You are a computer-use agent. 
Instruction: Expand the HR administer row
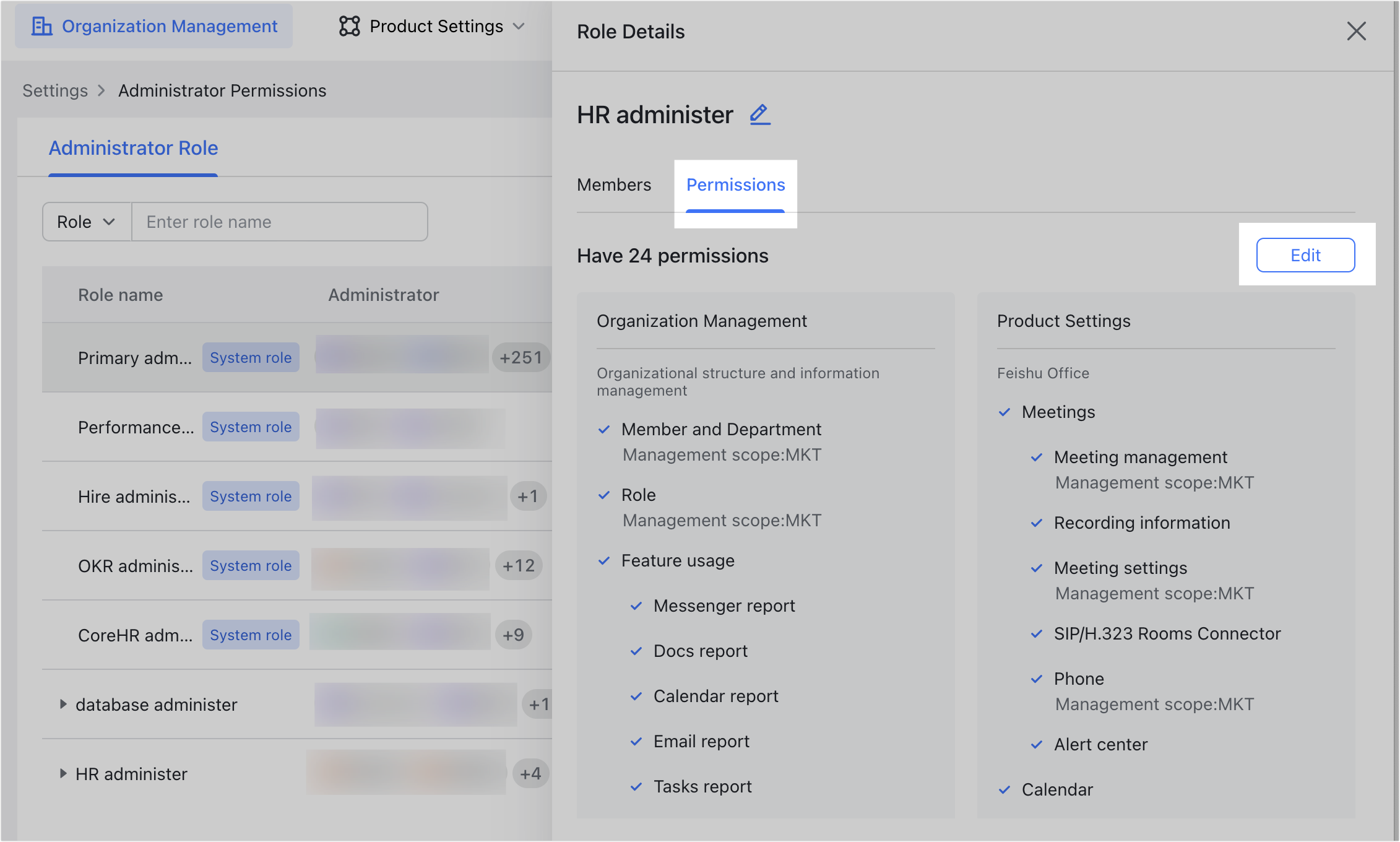tap(64, 773)
